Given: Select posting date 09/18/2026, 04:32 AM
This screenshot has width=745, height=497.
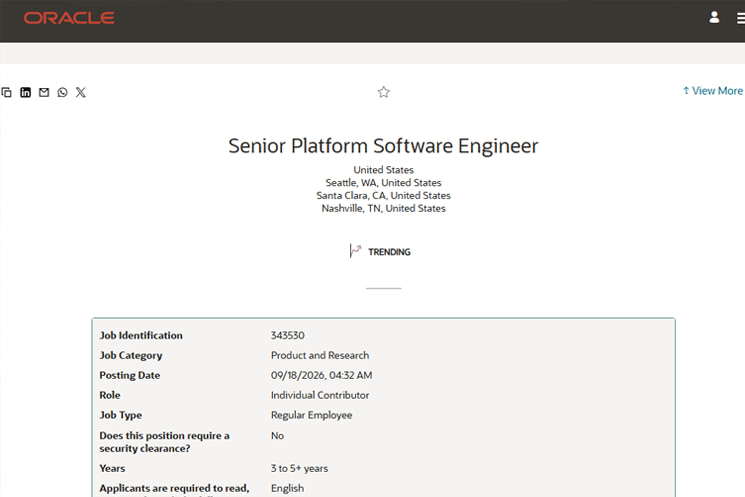Looking at the screenshot, I should pyautogui.click(x=321, y=375).
